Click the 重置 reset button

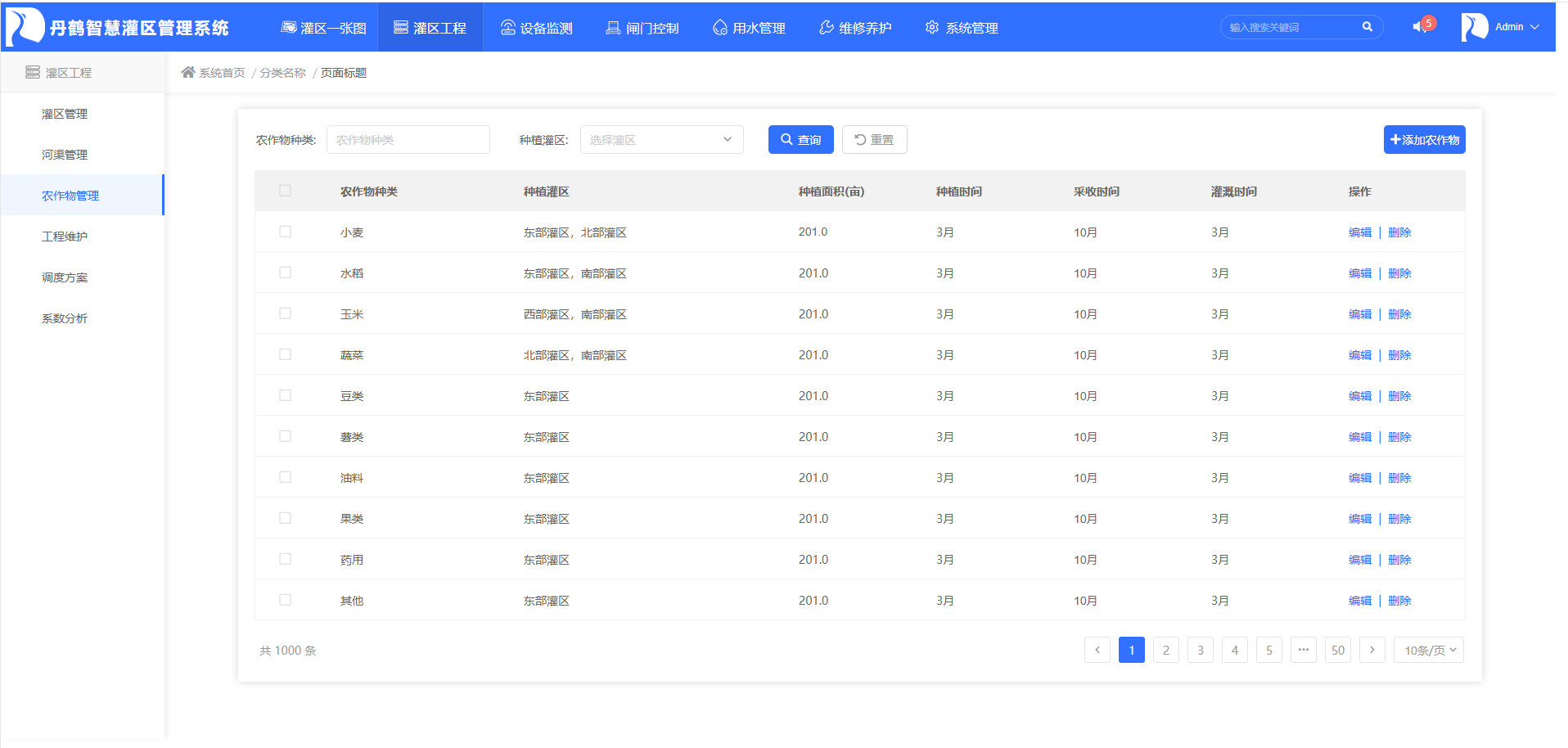(874, 139)
